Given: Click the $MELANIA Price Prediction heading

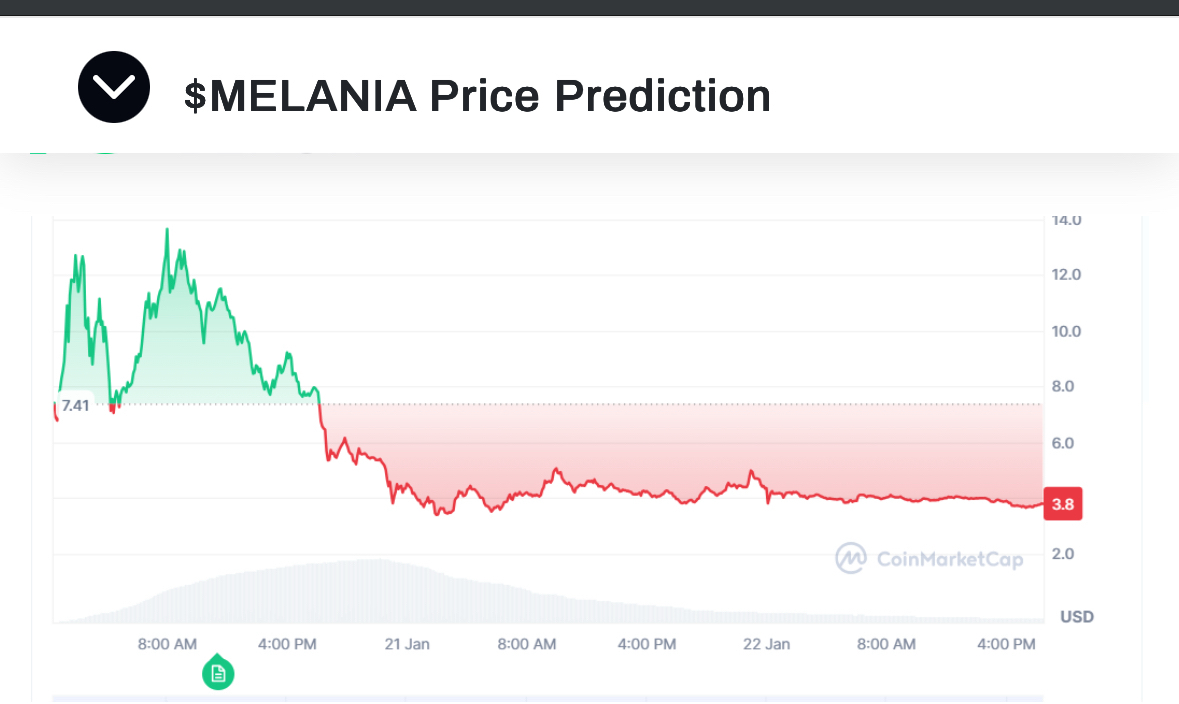Looking at the screenshot, I should [x=477, y=96].
